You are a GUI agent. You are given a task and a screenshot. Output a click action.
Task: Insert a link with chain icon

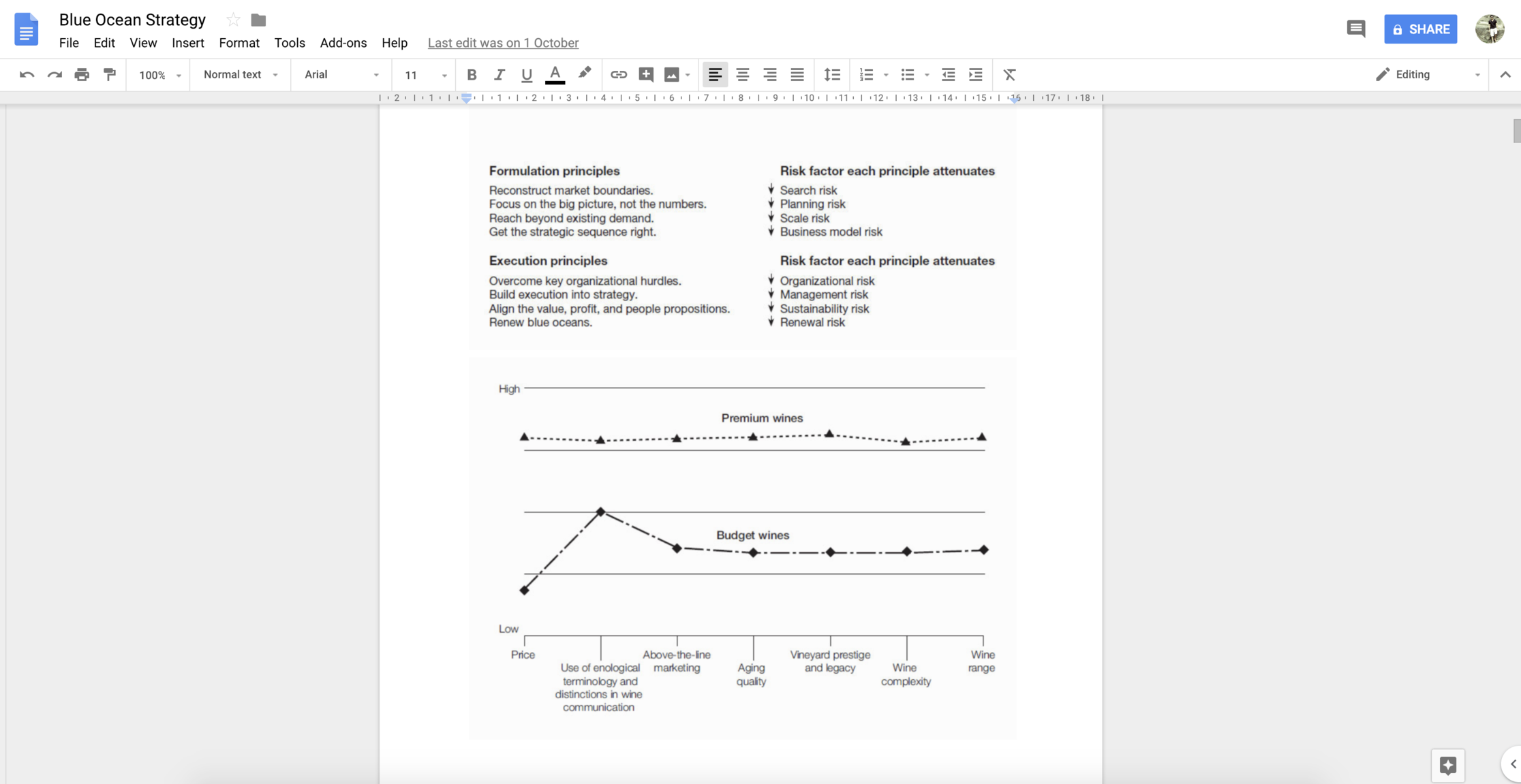[618, 75]
